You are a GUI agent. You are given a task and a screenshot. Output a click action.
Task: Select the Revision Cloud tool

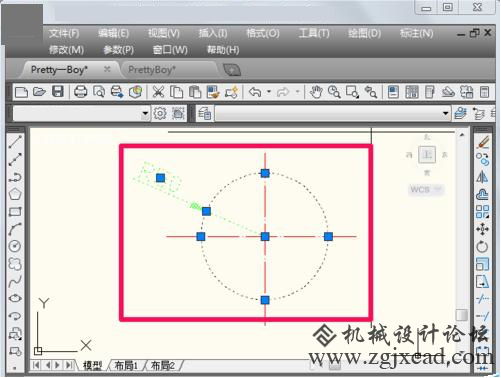(15, 264)
